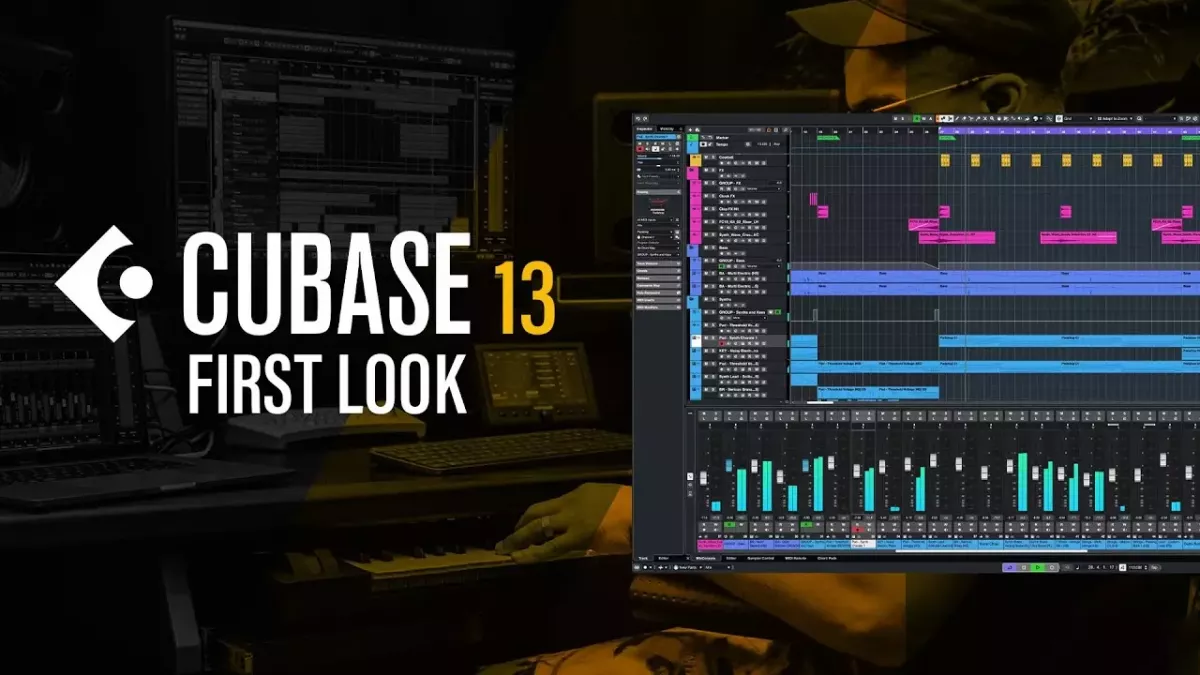Select the Pad - Synth Chorale 1 track
The height and width of the screenshot is (675, 1200).
[x=741, y=340]
